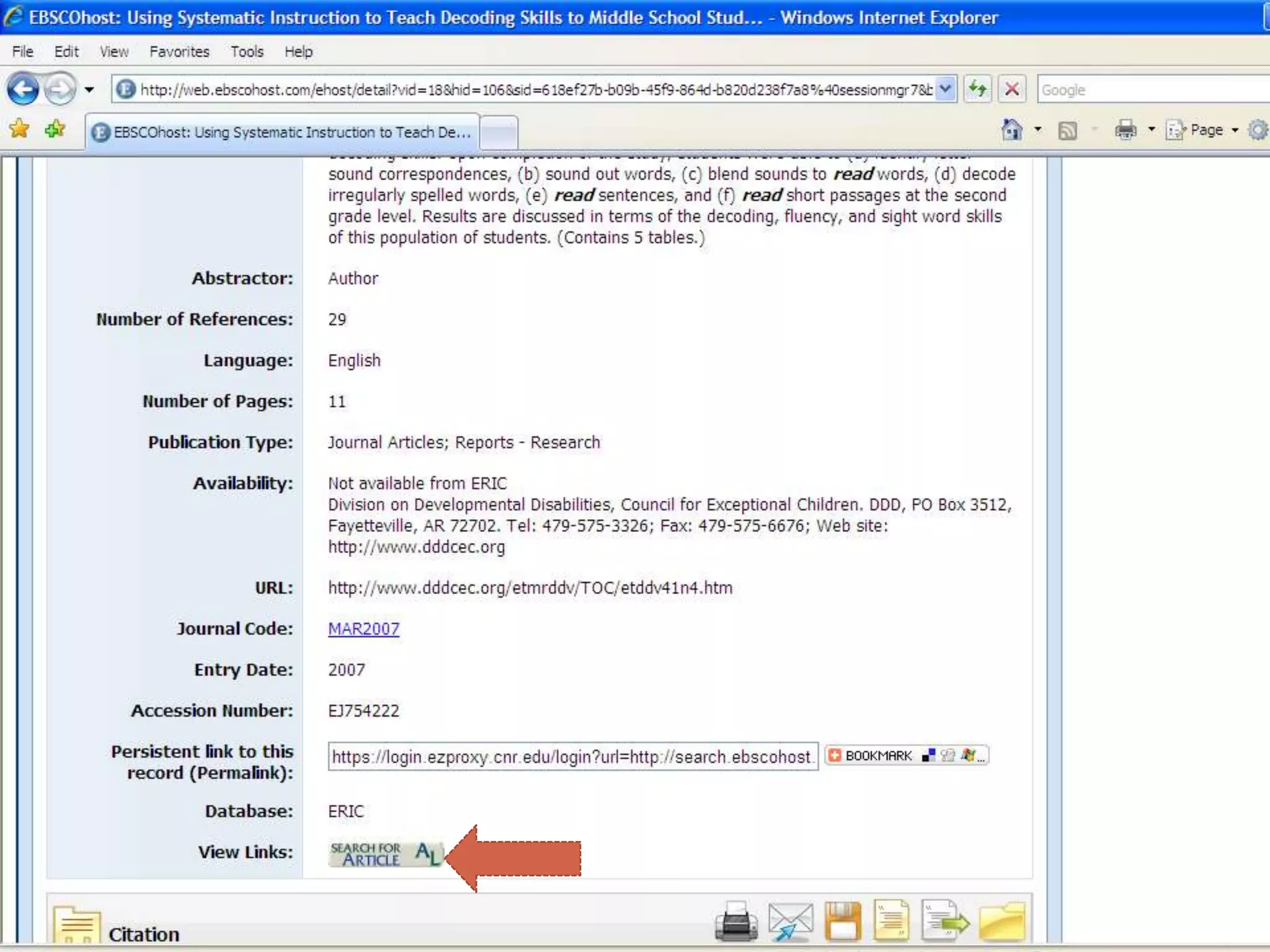Click the persistent link permalink field

click(572, 757)
